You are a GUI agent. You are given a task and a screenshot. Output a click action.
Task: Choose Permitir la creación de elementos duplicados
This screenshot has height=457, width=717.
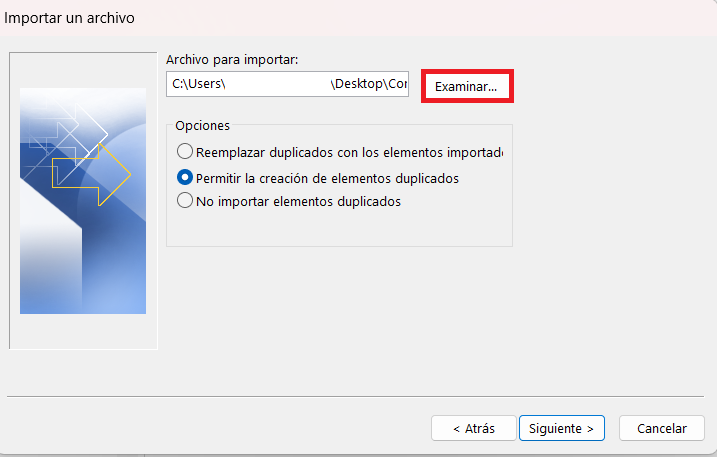(x=326, y=178)
